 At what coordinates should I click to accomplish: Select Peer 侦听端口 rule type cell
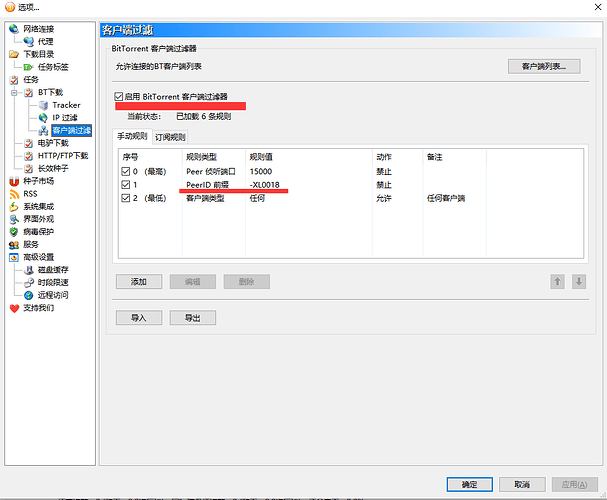(x=211, y=171)
